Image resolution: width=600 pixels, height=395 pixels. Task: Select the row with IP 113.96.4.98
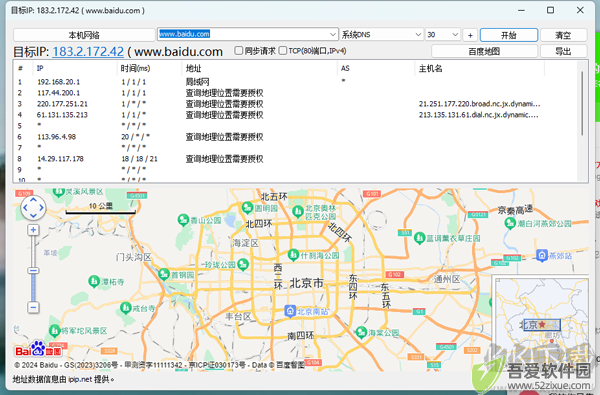pos(295,137)
